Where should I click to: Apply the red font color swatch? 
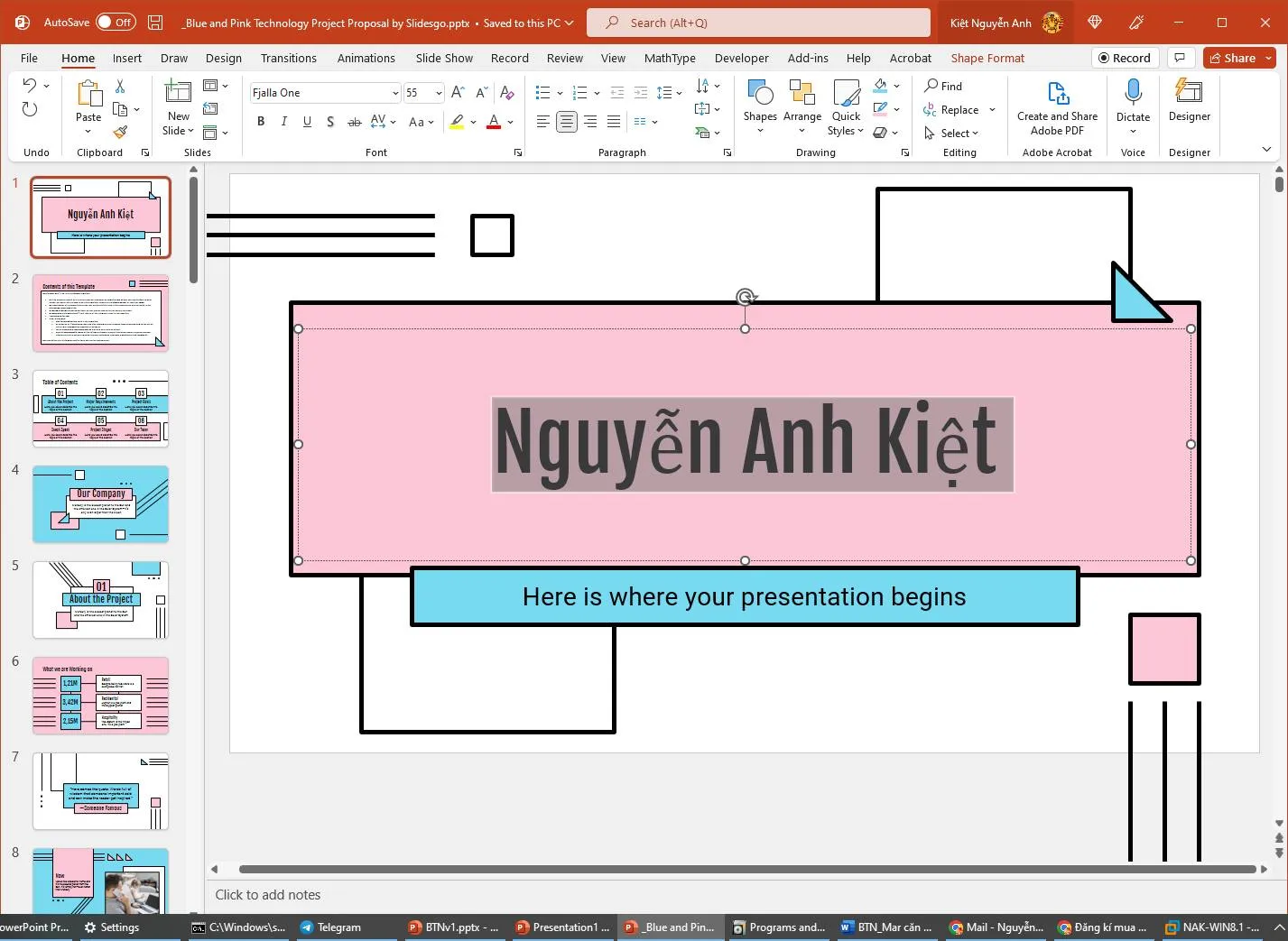(494, 123)
